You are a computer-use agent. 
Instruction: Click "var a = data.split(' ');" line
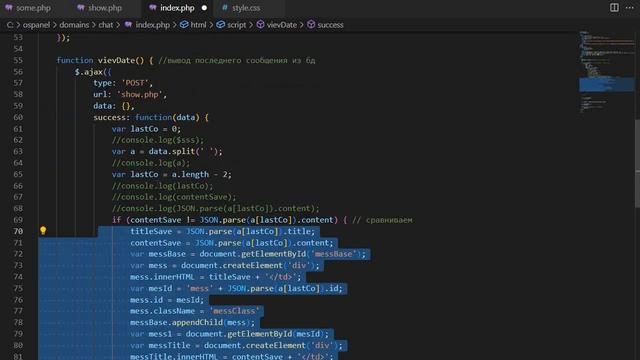pos(167,151)
